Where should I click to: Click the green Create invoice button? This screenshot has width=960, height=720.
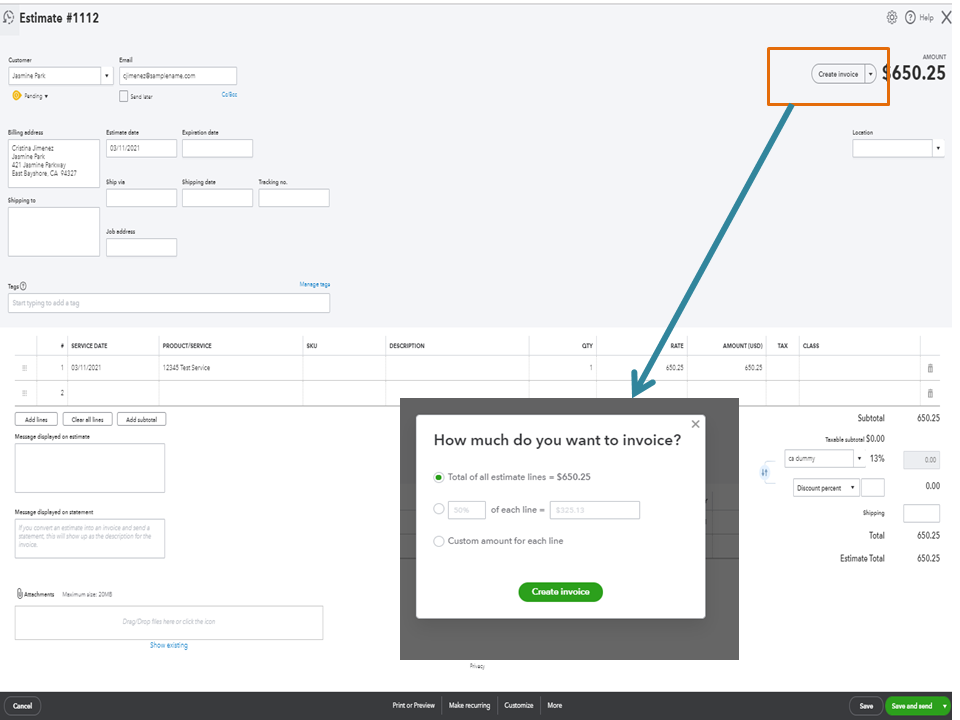click(560, 592)
